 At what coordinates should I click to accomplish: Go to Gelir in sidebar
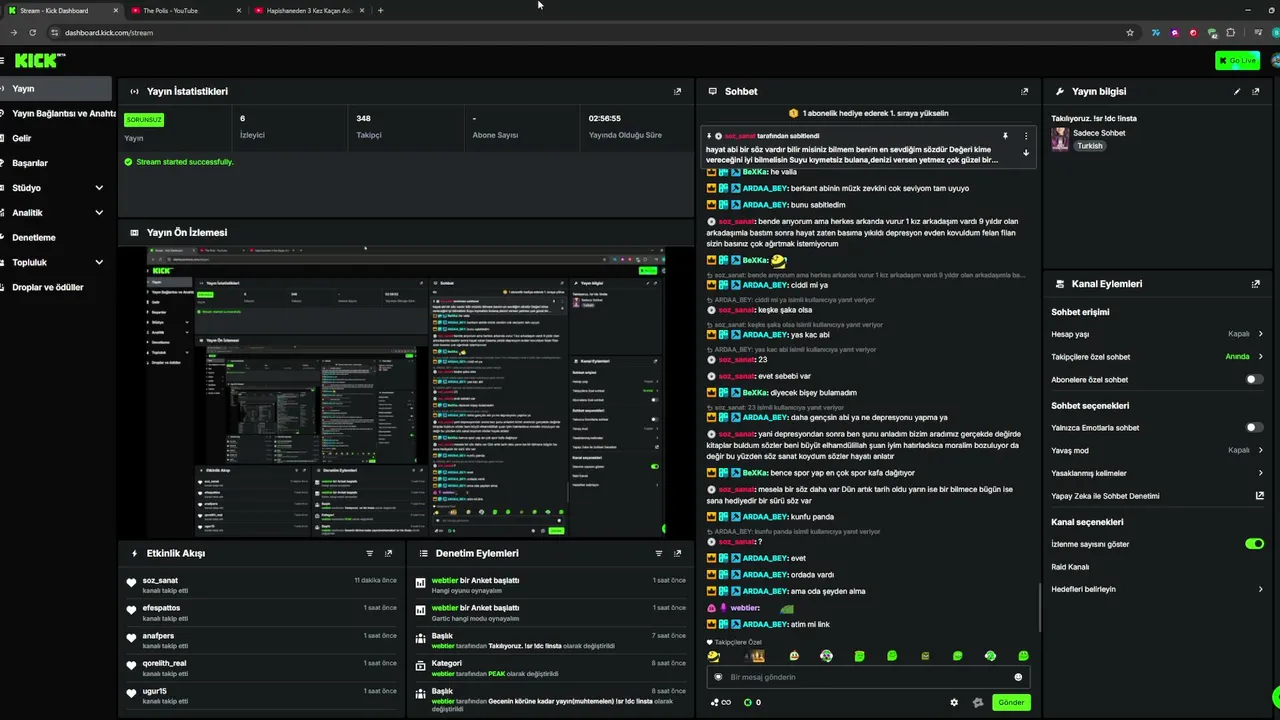click(56, 138)
